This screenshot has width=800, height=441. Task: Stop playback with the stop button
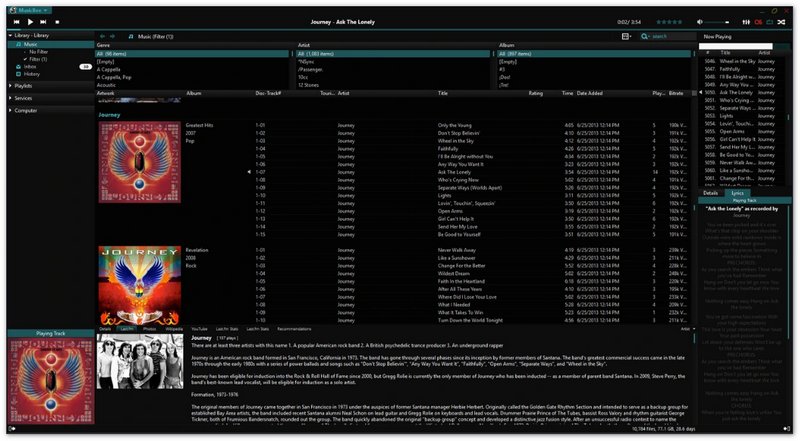[x=57, y=22]
